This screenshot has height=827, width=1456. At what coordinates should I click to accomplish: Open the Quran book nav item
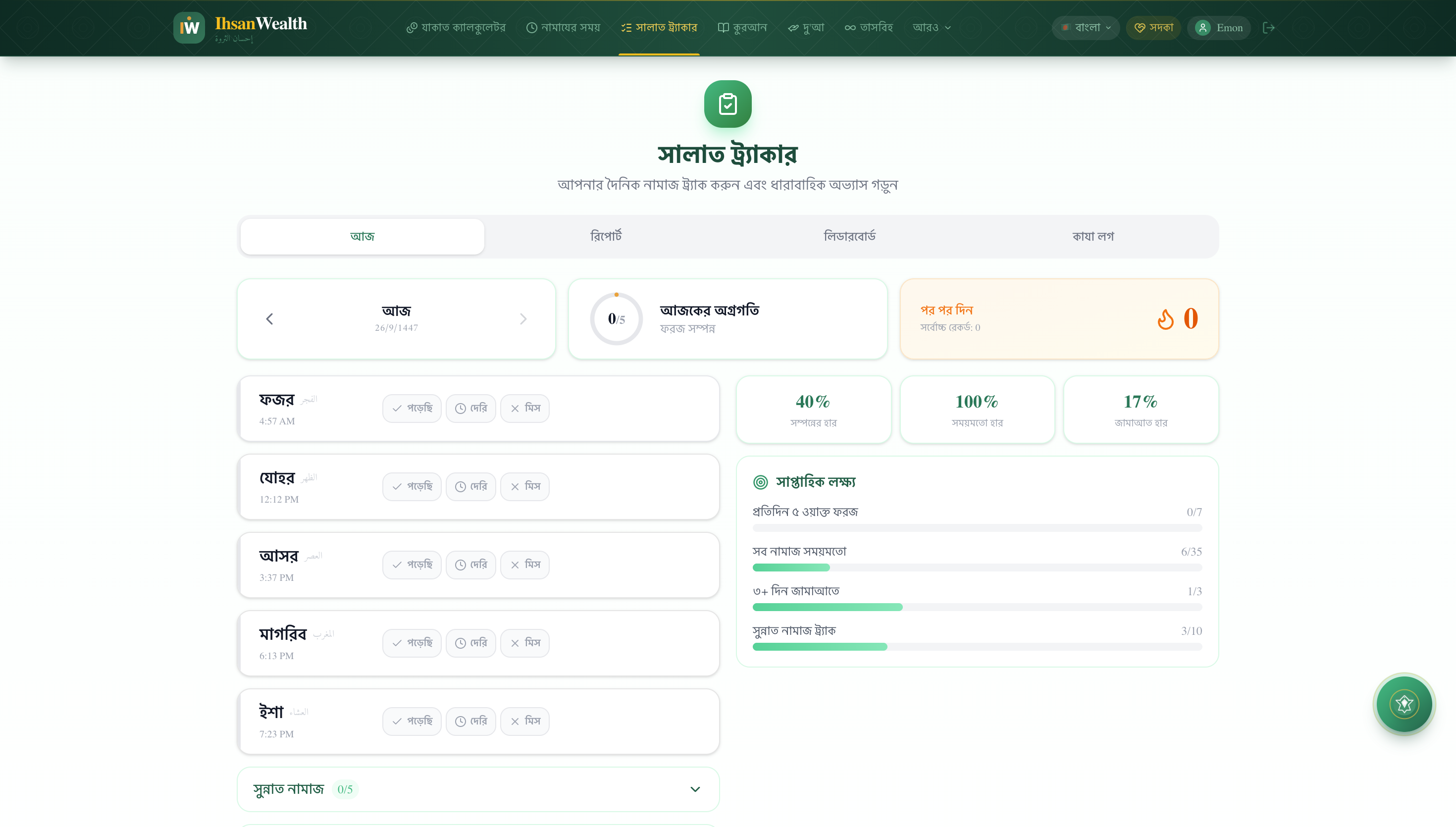[x=742, y=28]
